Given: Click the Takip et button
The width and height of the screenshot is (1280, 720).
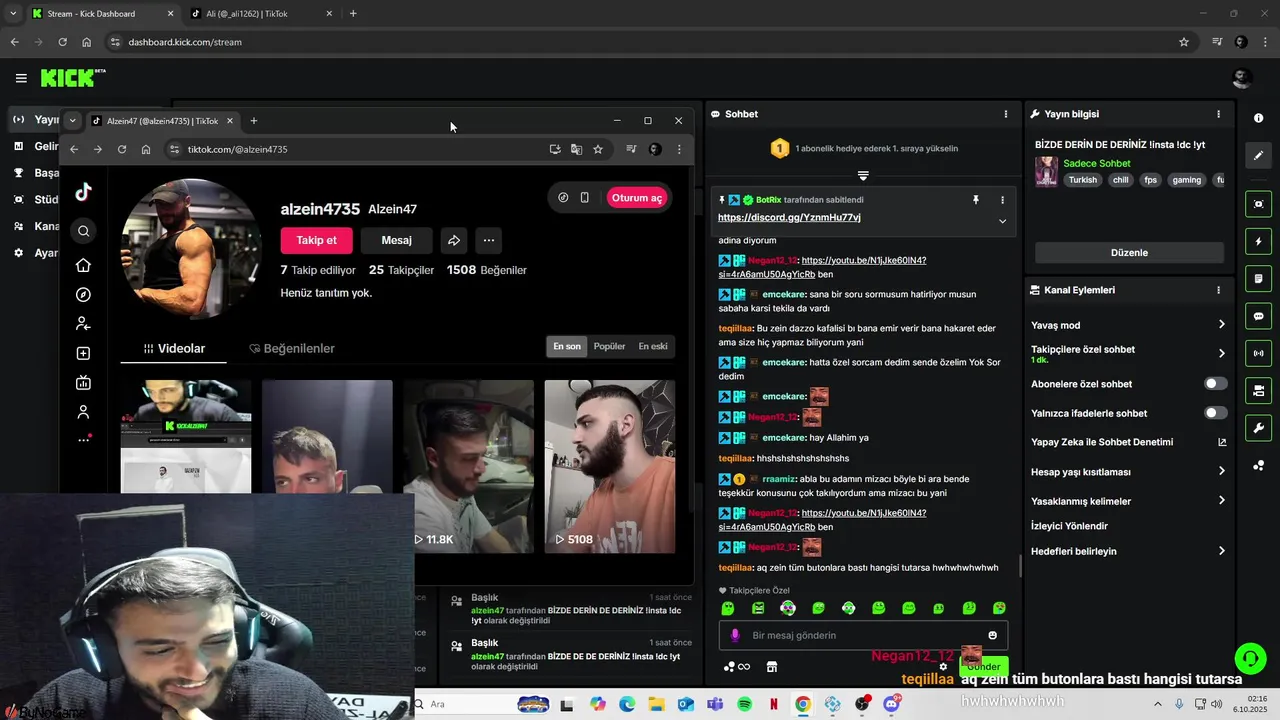Looking at the screenshot, I should point(316,240).
